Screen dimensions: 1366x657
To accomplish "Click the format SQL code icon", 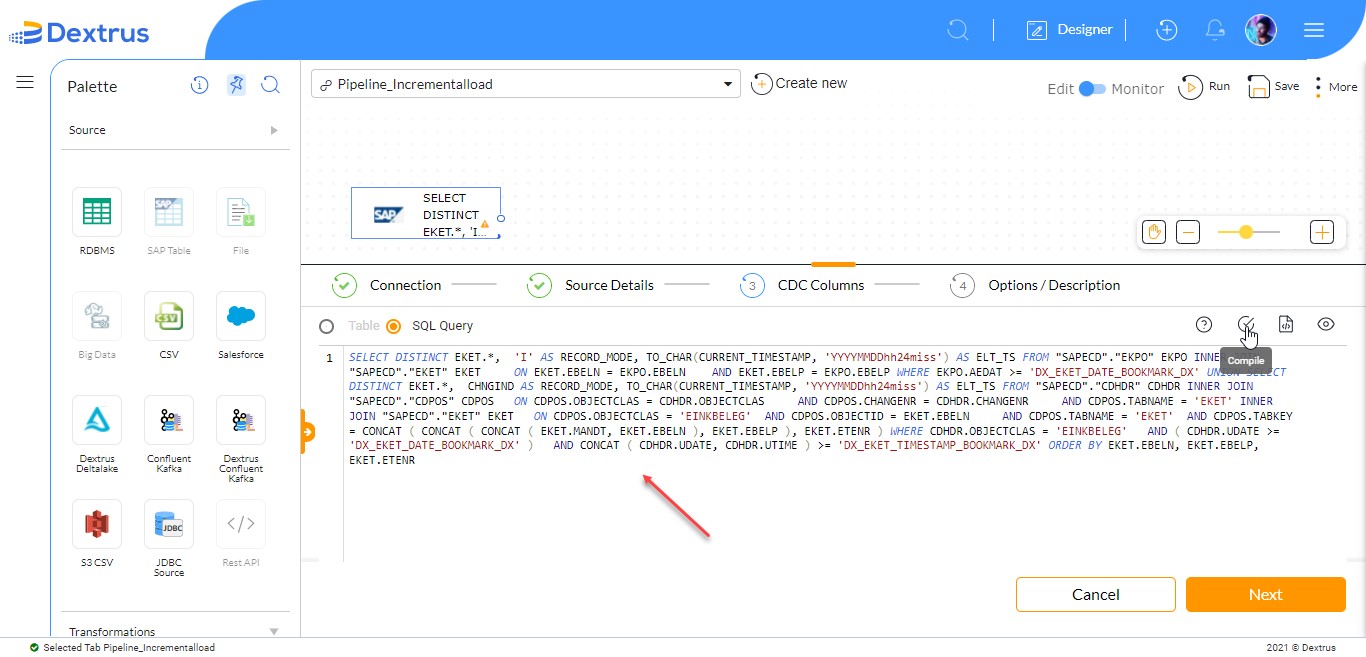I will pyautogui.click(x=1287, y=324).
